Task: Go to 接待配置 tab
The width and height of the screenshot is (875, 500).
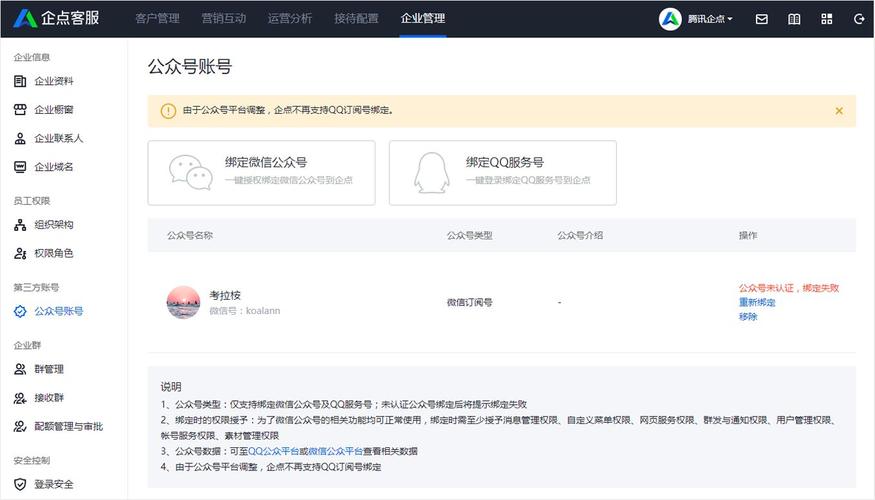Action: coord(356,18)
